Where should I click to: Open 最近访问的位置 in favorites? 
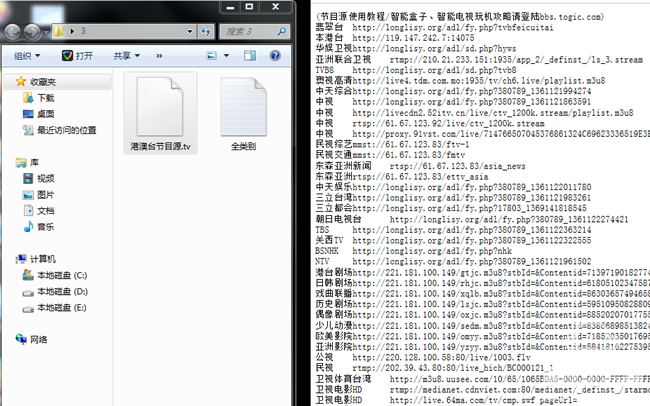click(60, 130)
